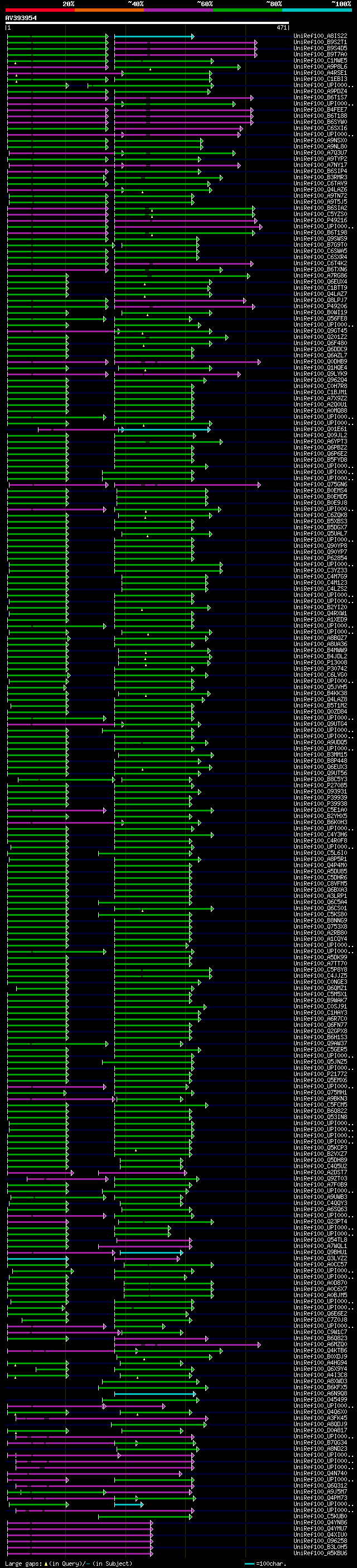Select the UniRef100_P49216 label
357x1568 pixels.
point(321,221)
